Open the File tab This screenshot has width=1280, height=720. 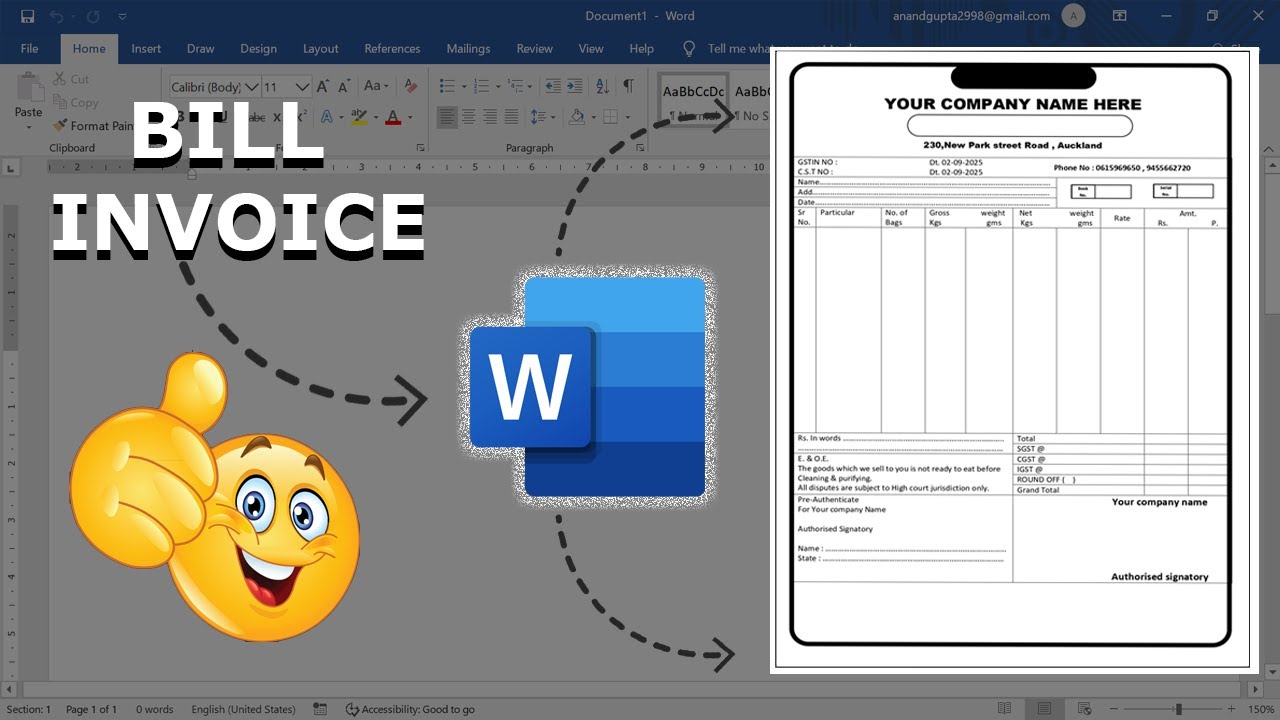[x=30, y=48]
